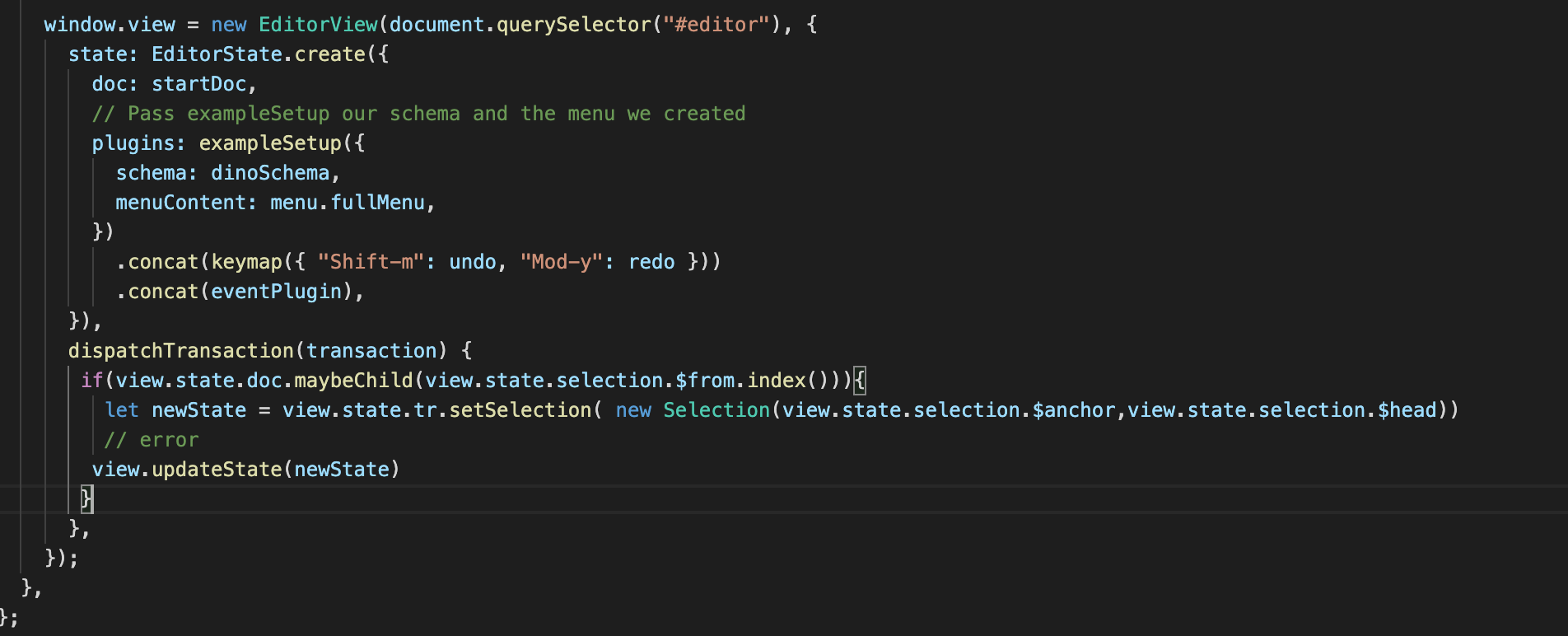This screenshot has width=1568, height=636.
Task: Click 'EditorState.create' on the state line
Action: (259, 54)
